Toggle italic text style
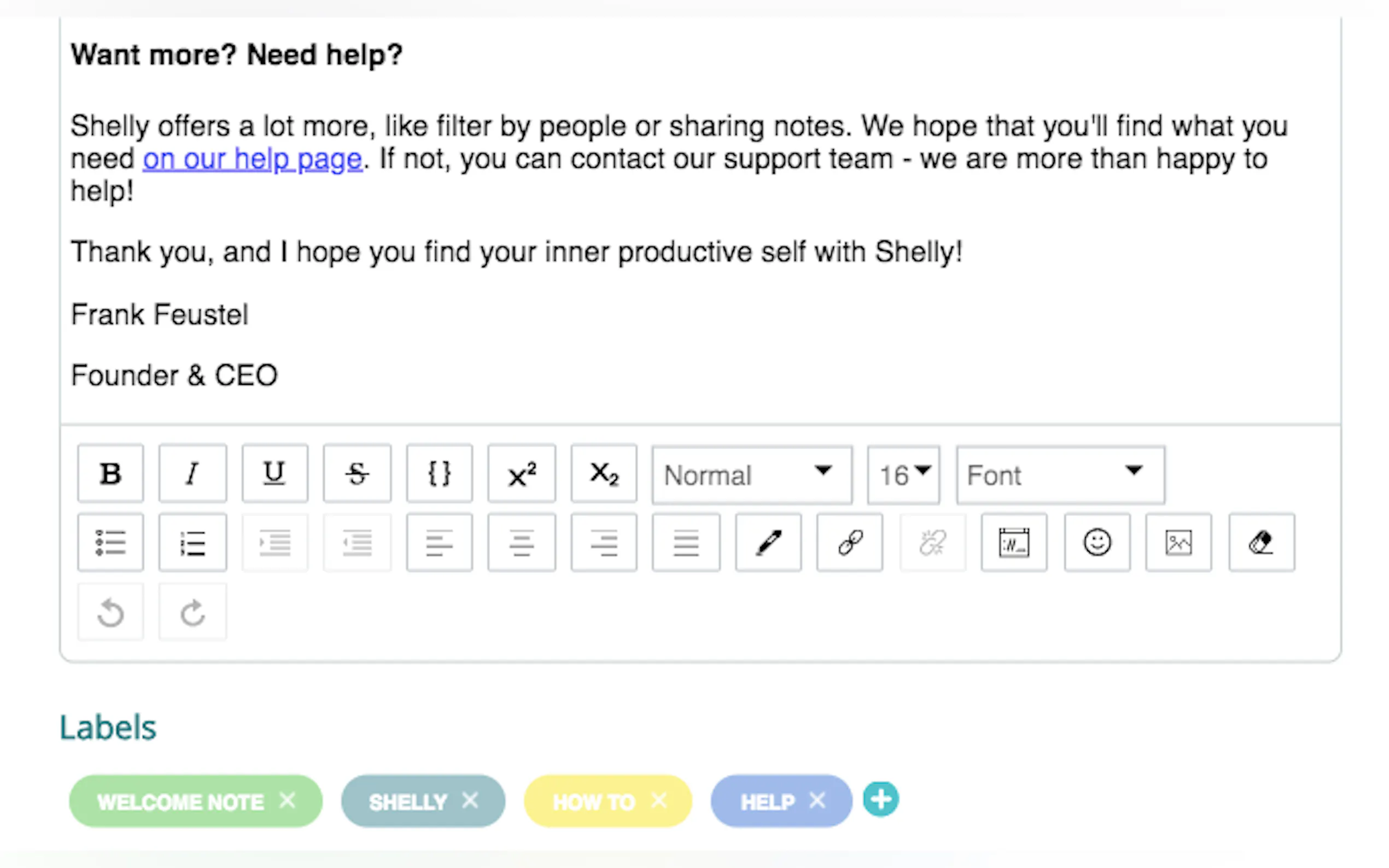Screen dimensions: 1389x868 click(x=192, y=473)
